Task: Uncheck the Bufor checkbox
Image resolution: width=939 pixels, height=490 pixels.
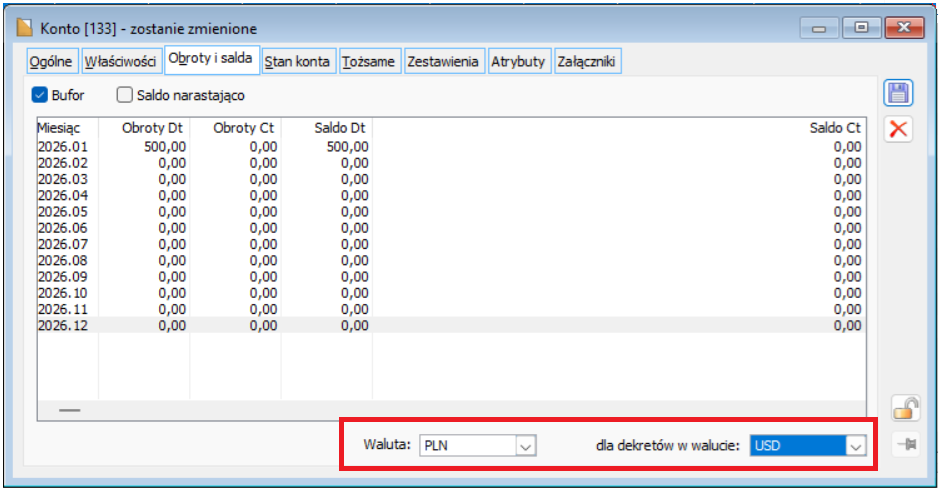Action: coord(41,96)
